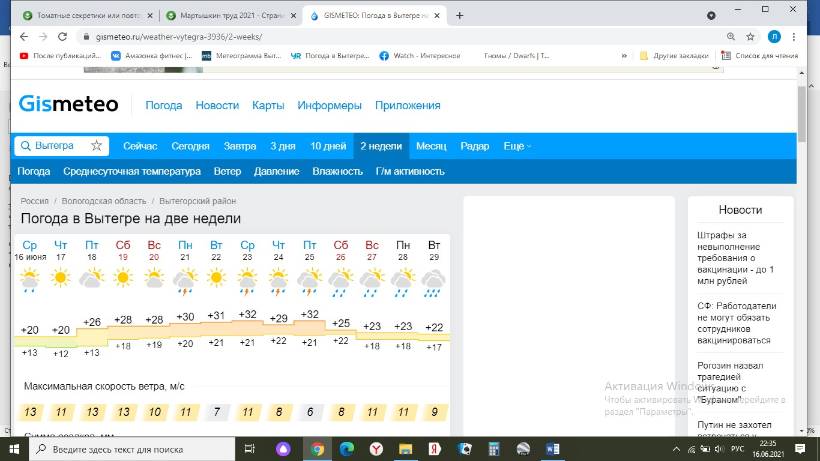Image resolution: width=820 pixels, height=461 pixels.
Task: Open File Explorer from the taskbar
Action: pyautogui.click(x=405, y=449)
